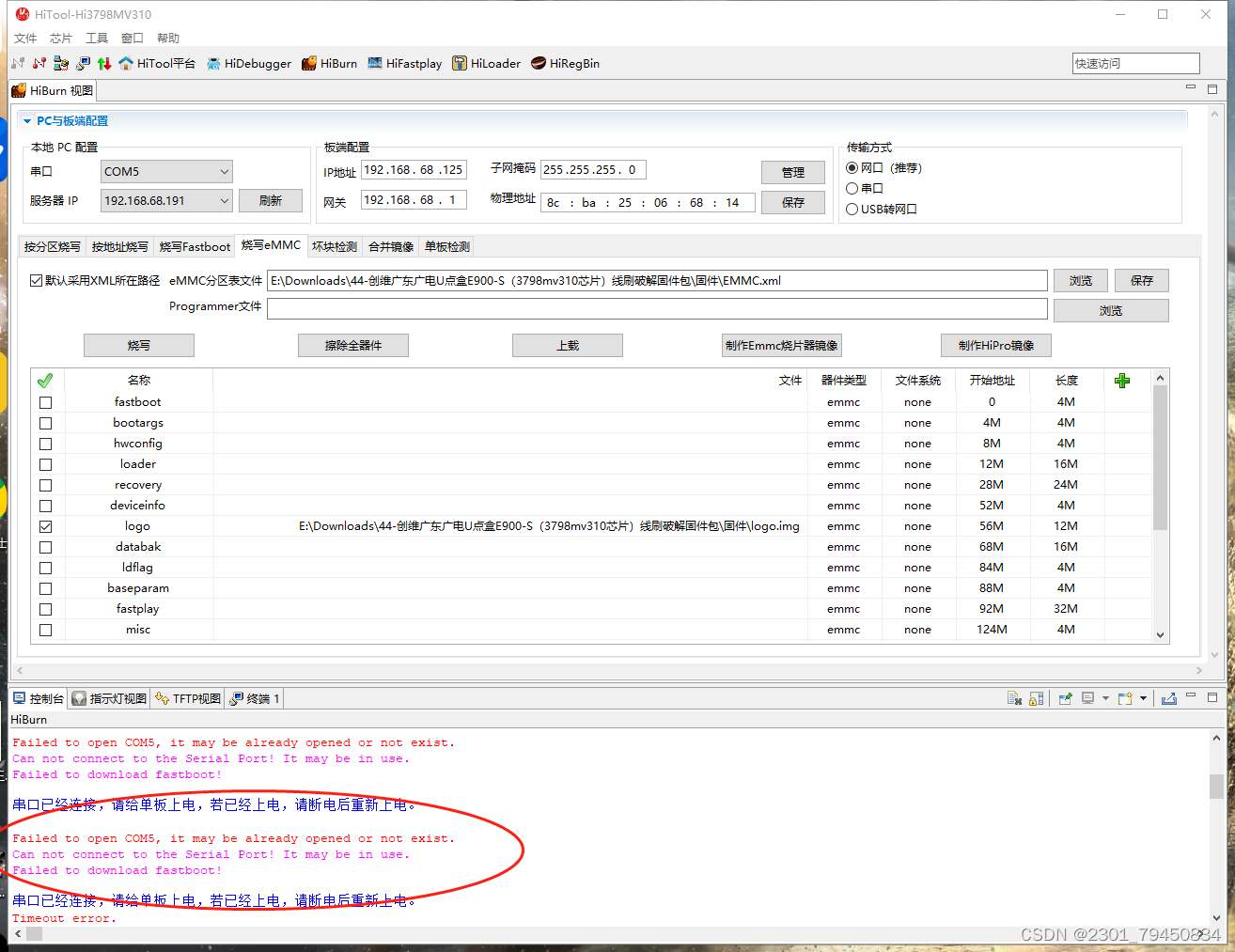Viewport: 1235px width, 952px height.
Task: Click the open new console icon
Action: (x=1125, y=698)
